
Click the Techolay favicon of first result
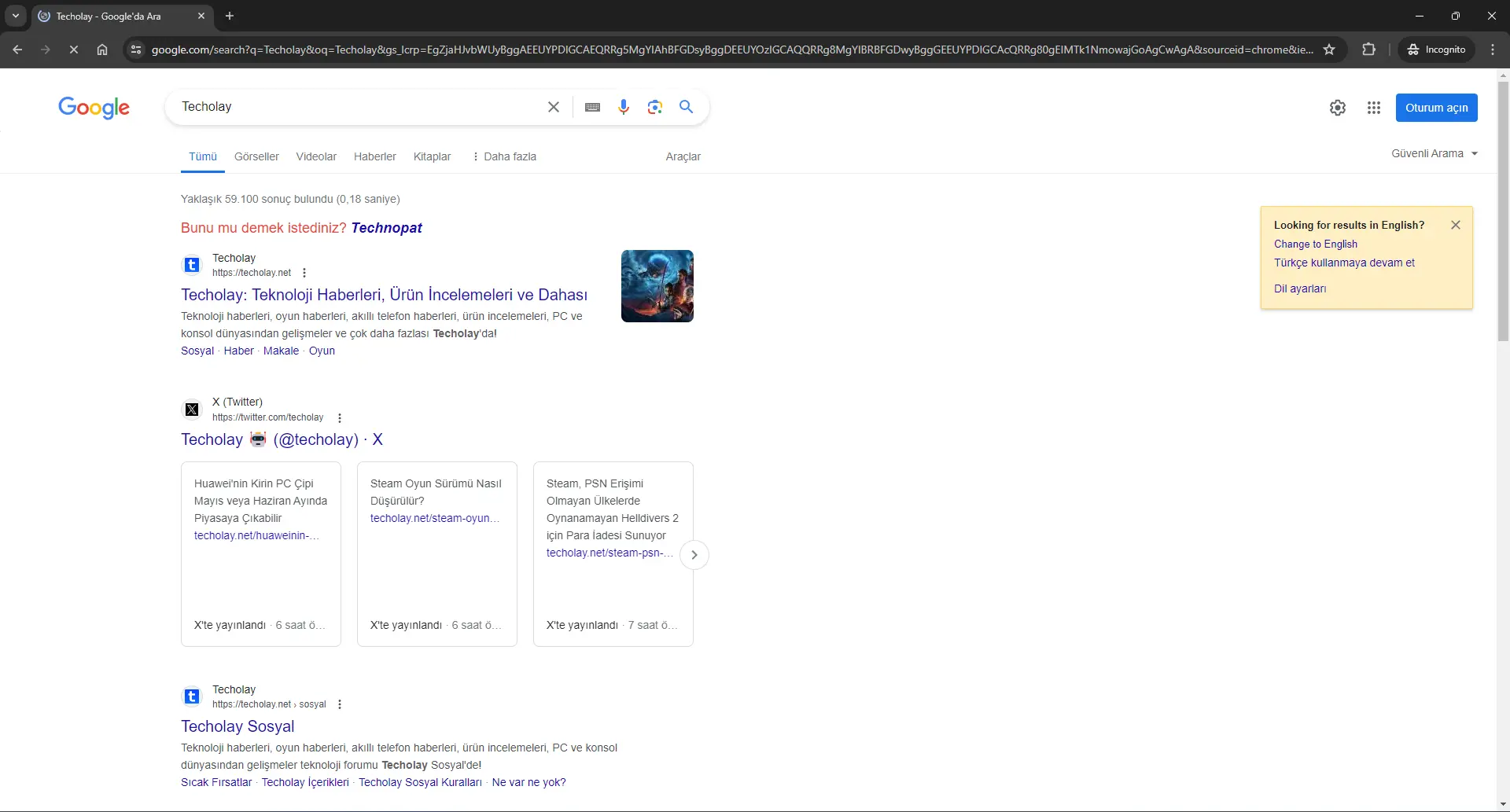point(192,265)
